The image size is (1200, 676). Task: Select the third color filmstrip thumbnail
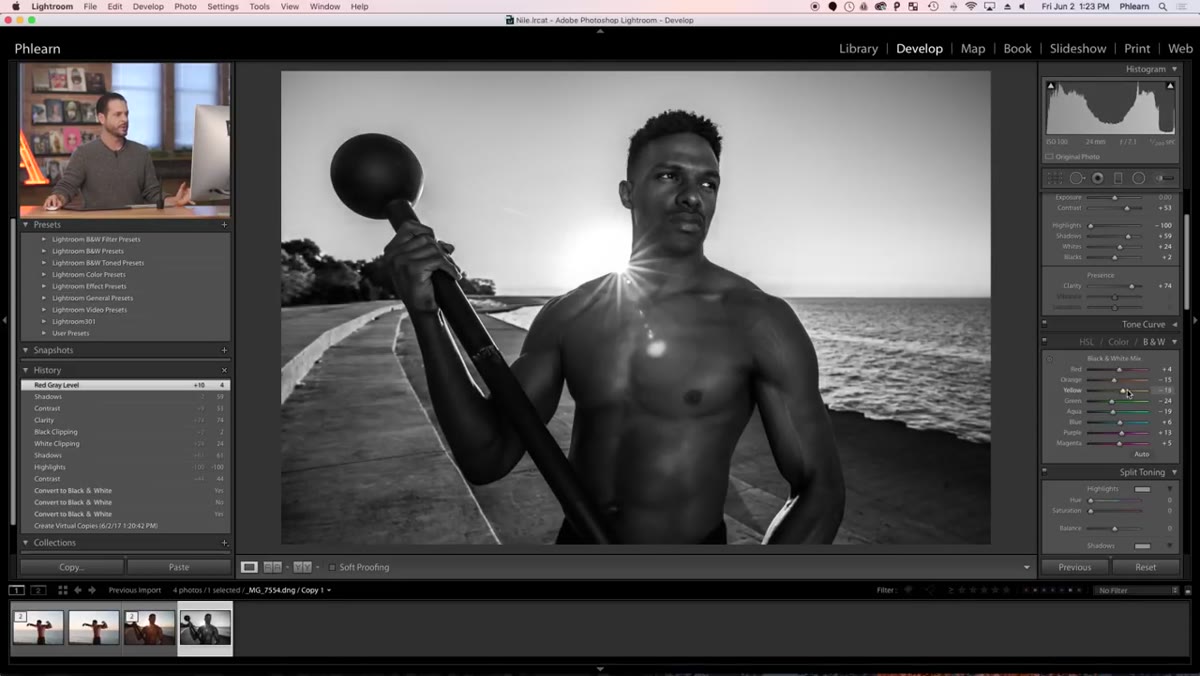tap(149, 628)
